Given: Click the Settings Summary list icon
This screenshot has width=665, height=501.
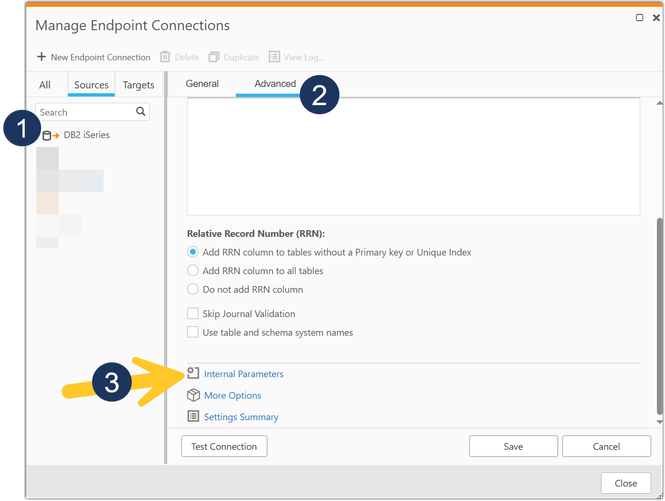Looking at the screenshot, I should (x=195, y=417).
